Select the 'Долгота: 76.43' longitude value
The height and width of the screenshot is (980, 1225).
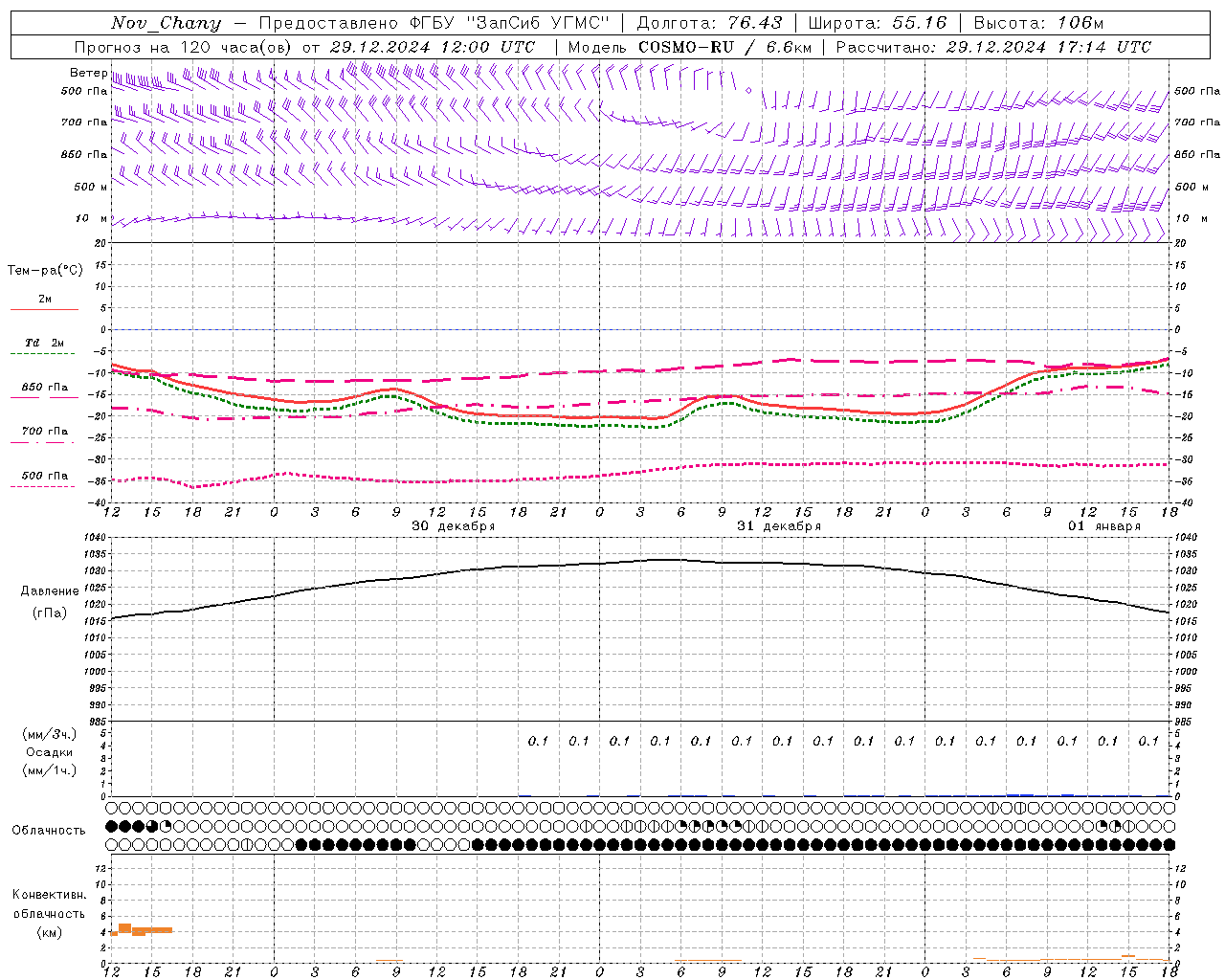click(709, 23)
